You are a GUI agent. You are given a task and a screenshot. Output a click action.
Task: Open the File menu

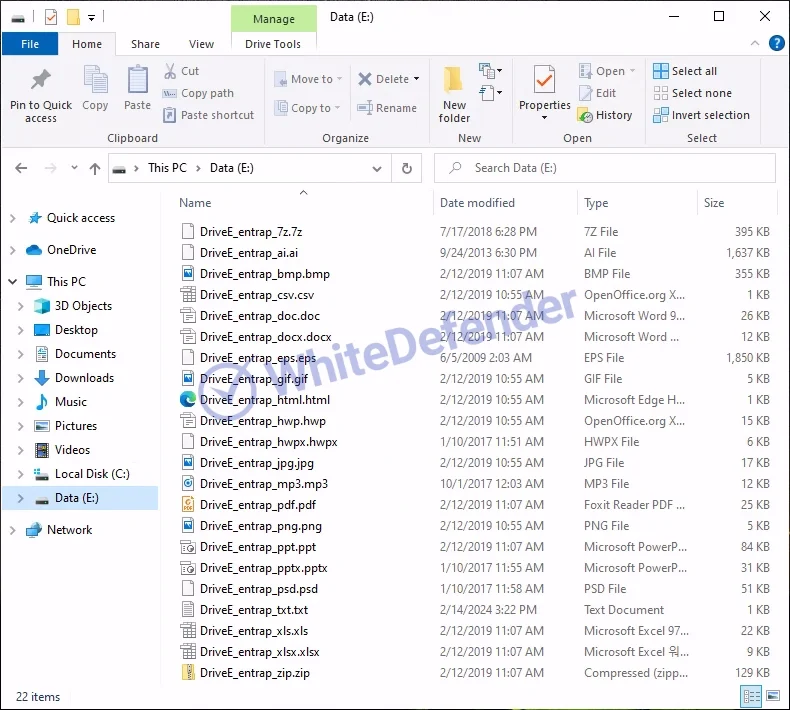pos(30,44)
